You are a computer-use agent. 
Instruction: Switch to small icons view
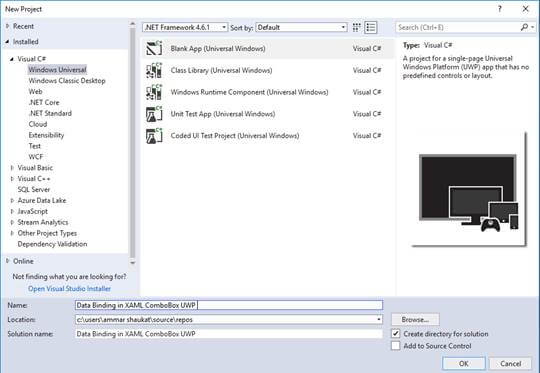point(356,27)
